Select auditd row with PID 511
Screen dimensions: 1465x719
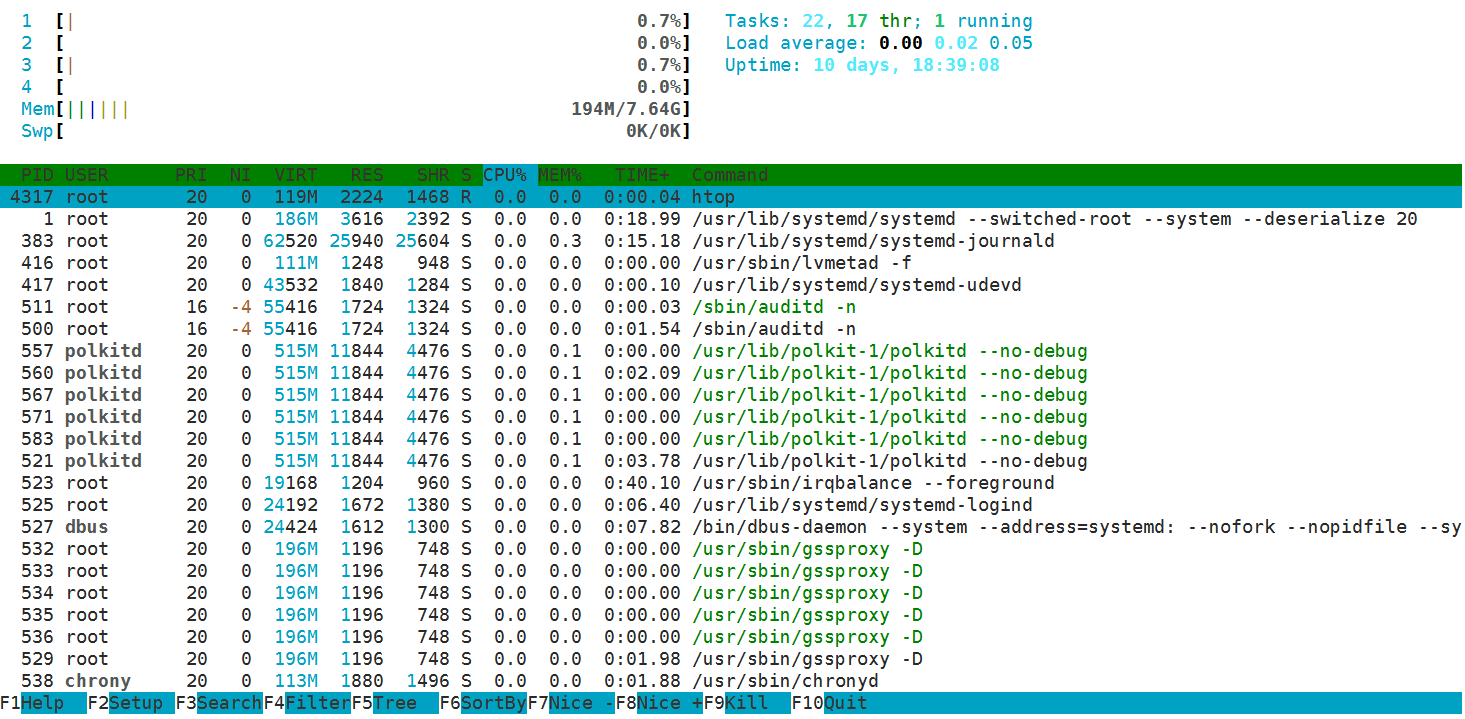tap(731, 307)
